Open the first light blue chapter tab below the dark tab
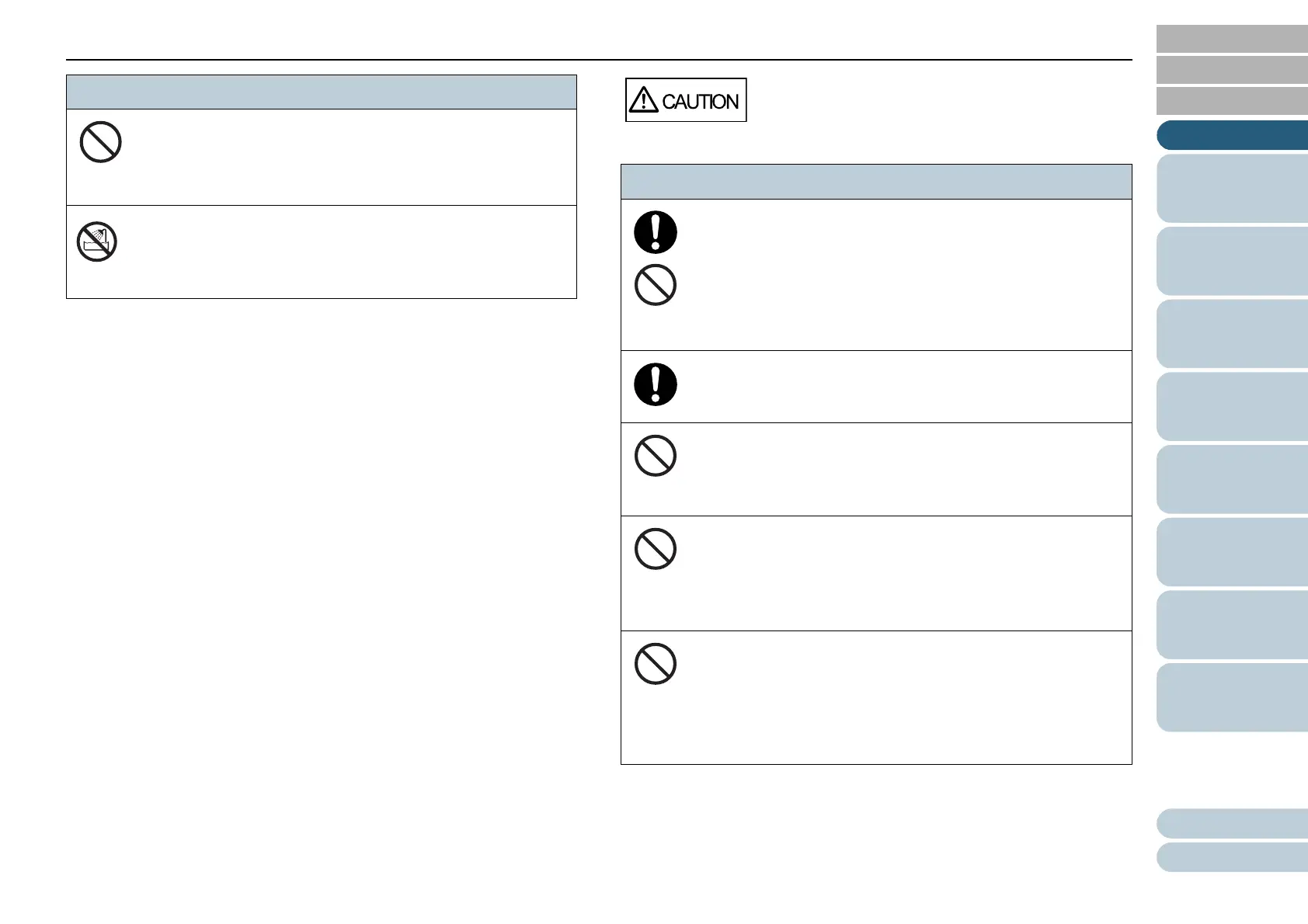 pyautogui.click(x=1232, y=189)
